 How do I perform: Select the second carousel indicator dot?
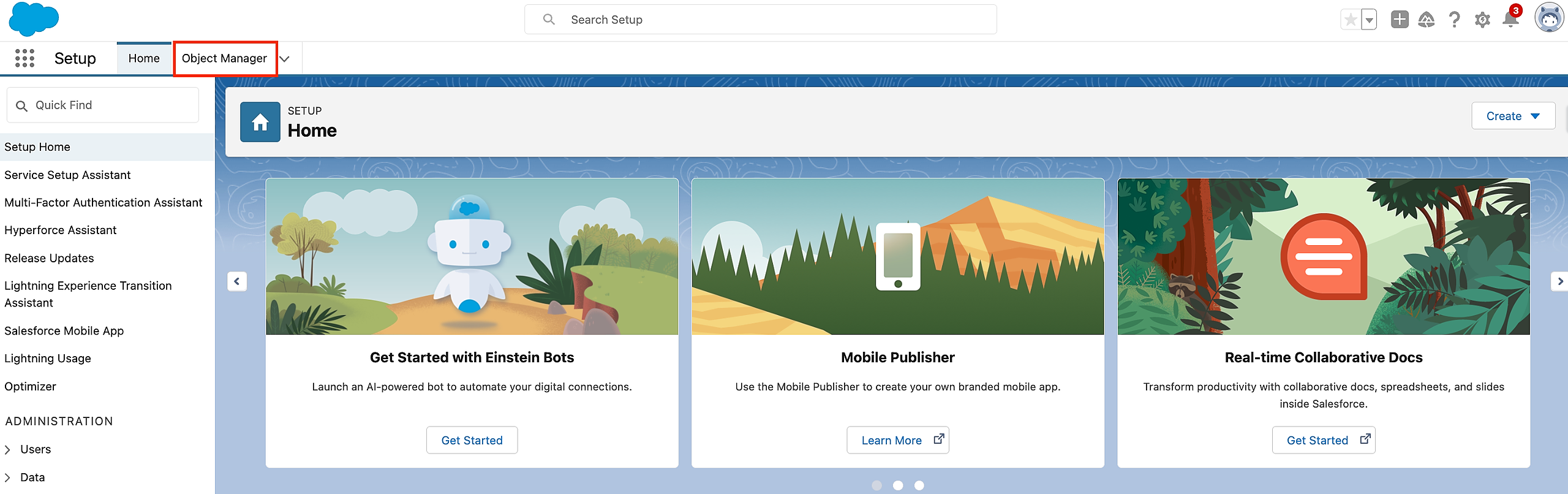pyautogui.click(x=898, y=485)
